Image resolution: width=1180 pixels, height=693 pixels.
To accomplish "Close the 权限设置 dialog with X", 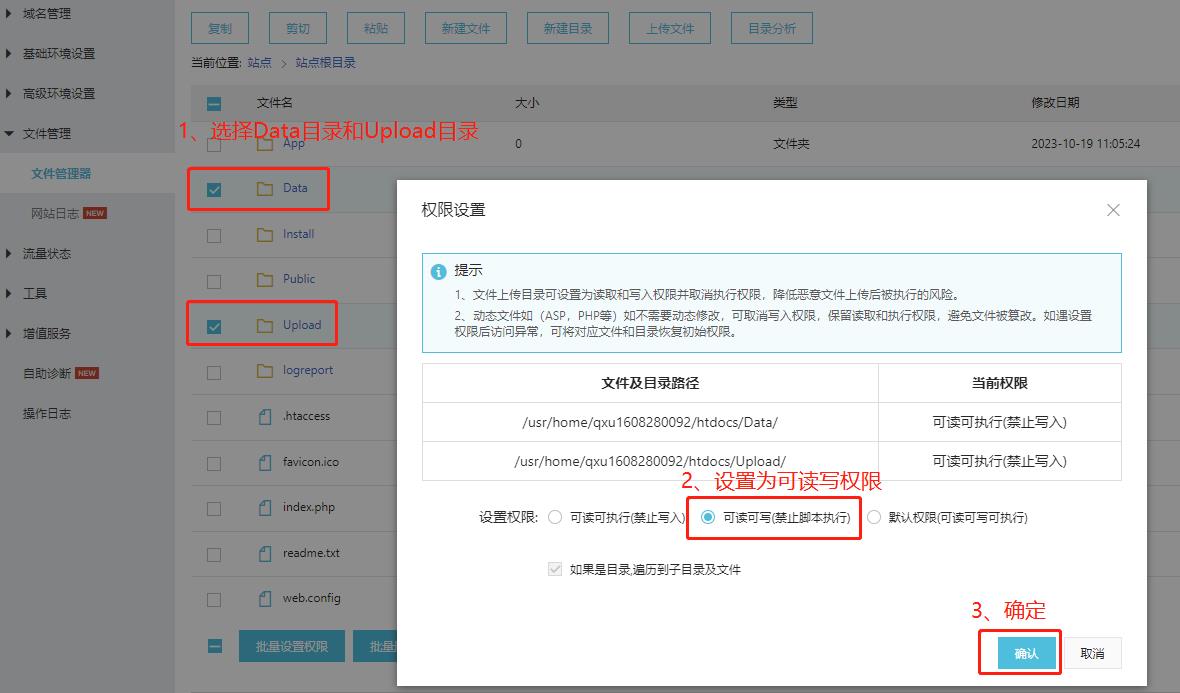I will [x=1113, y=210].
